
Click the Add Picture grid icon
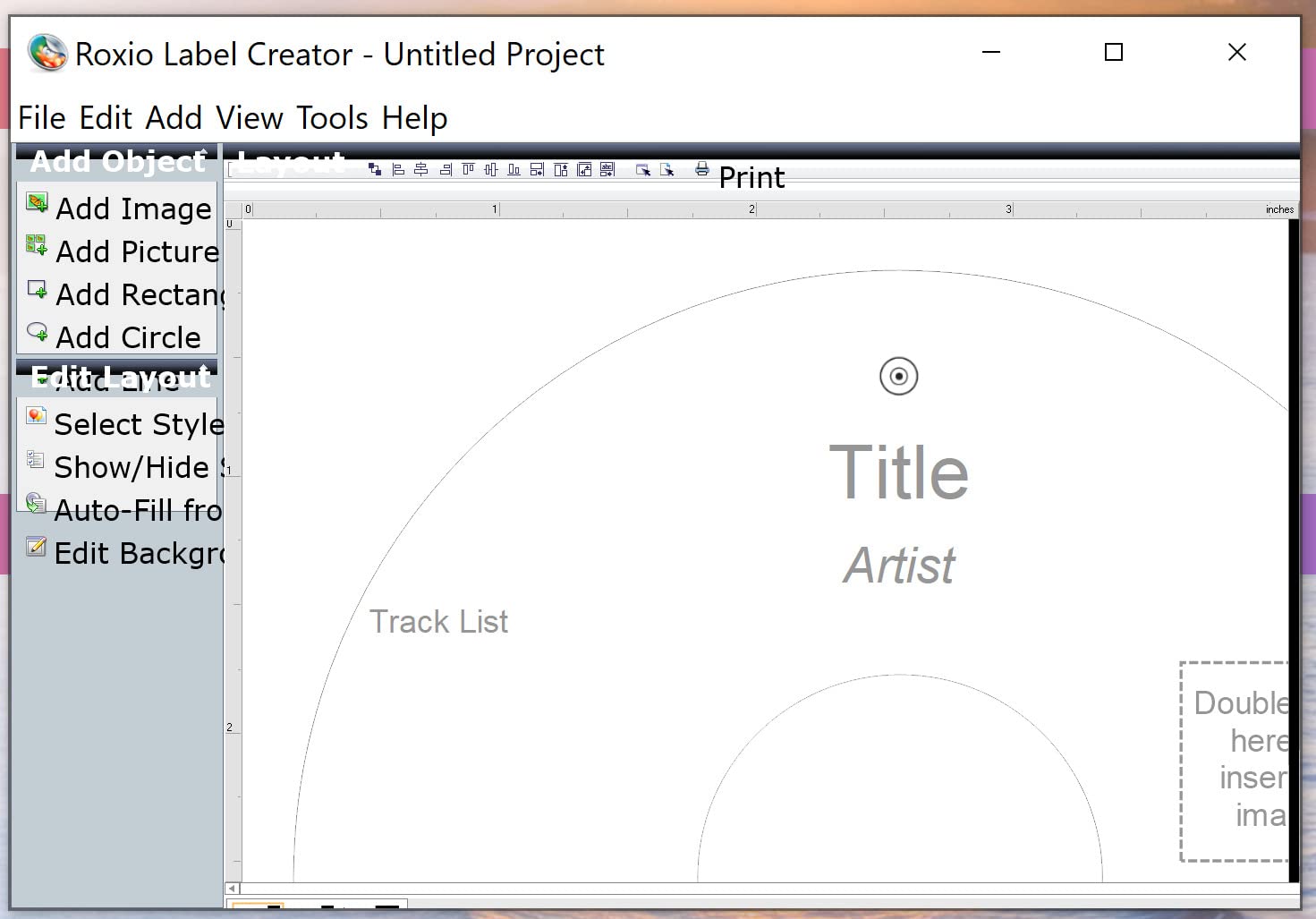37,244
